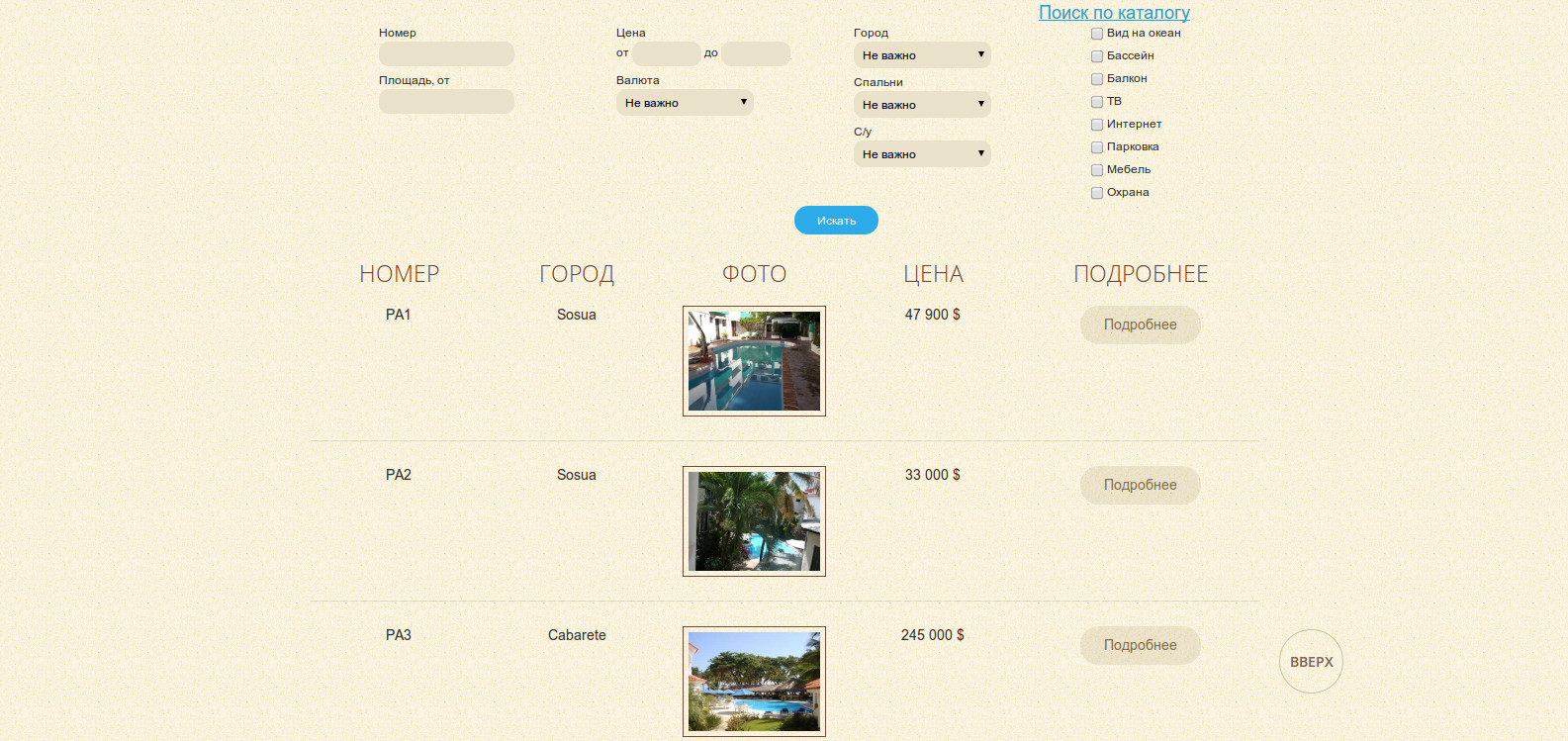Click the Искать search button

(836, 220)
